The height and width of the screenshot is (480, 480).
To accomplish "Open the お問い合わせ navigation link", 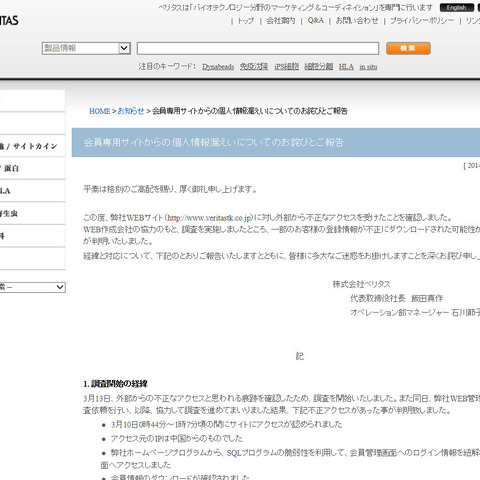I will pyautogui.click(x=357, y=21).
